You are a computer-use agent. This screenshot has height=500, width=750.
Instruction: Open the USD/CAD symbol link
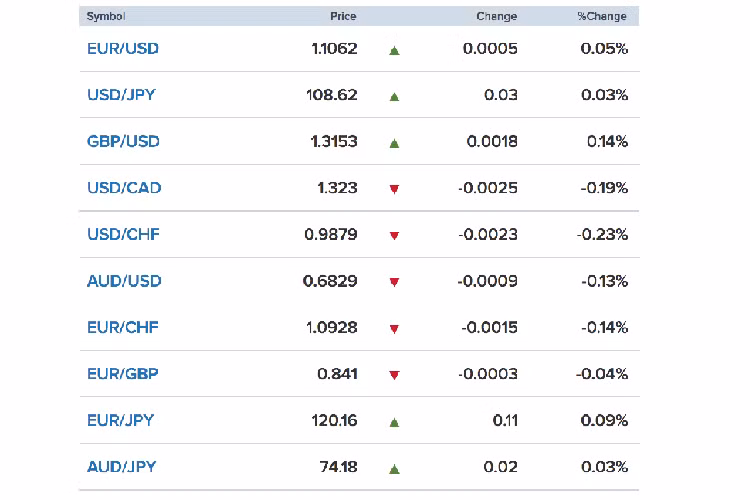coord(124,188)
